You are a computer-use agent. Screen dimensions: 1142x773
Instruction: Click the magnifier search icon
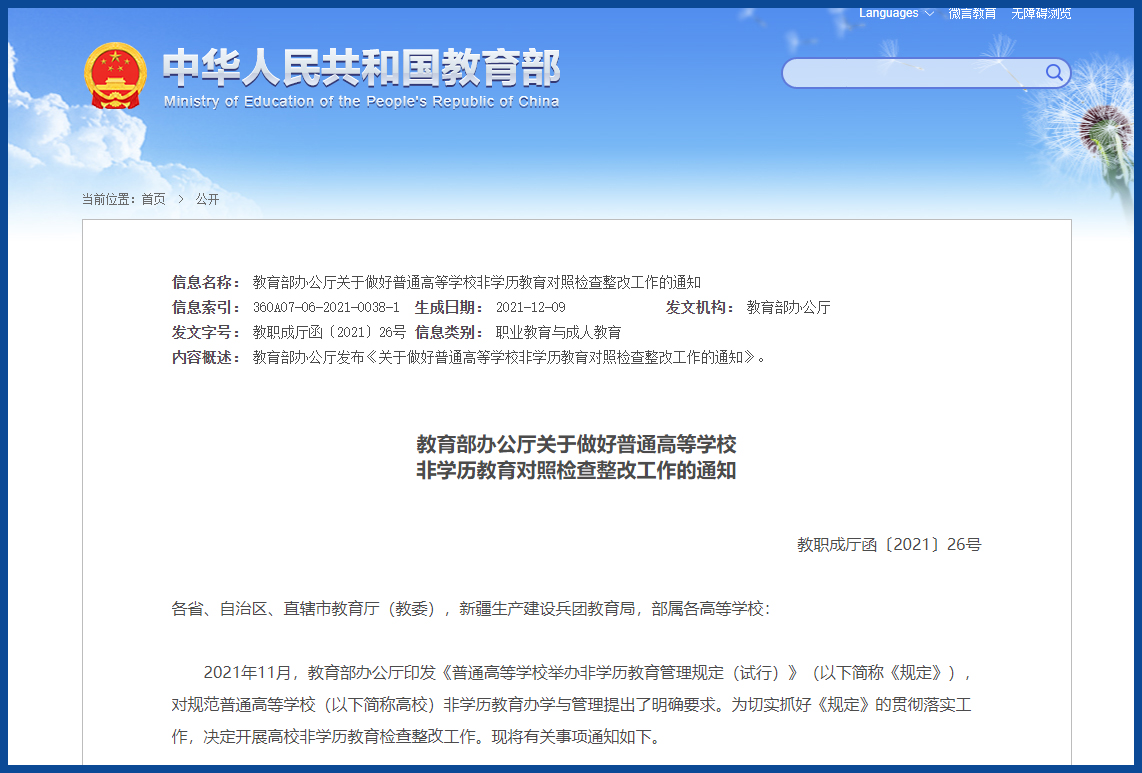(1054, 72)
